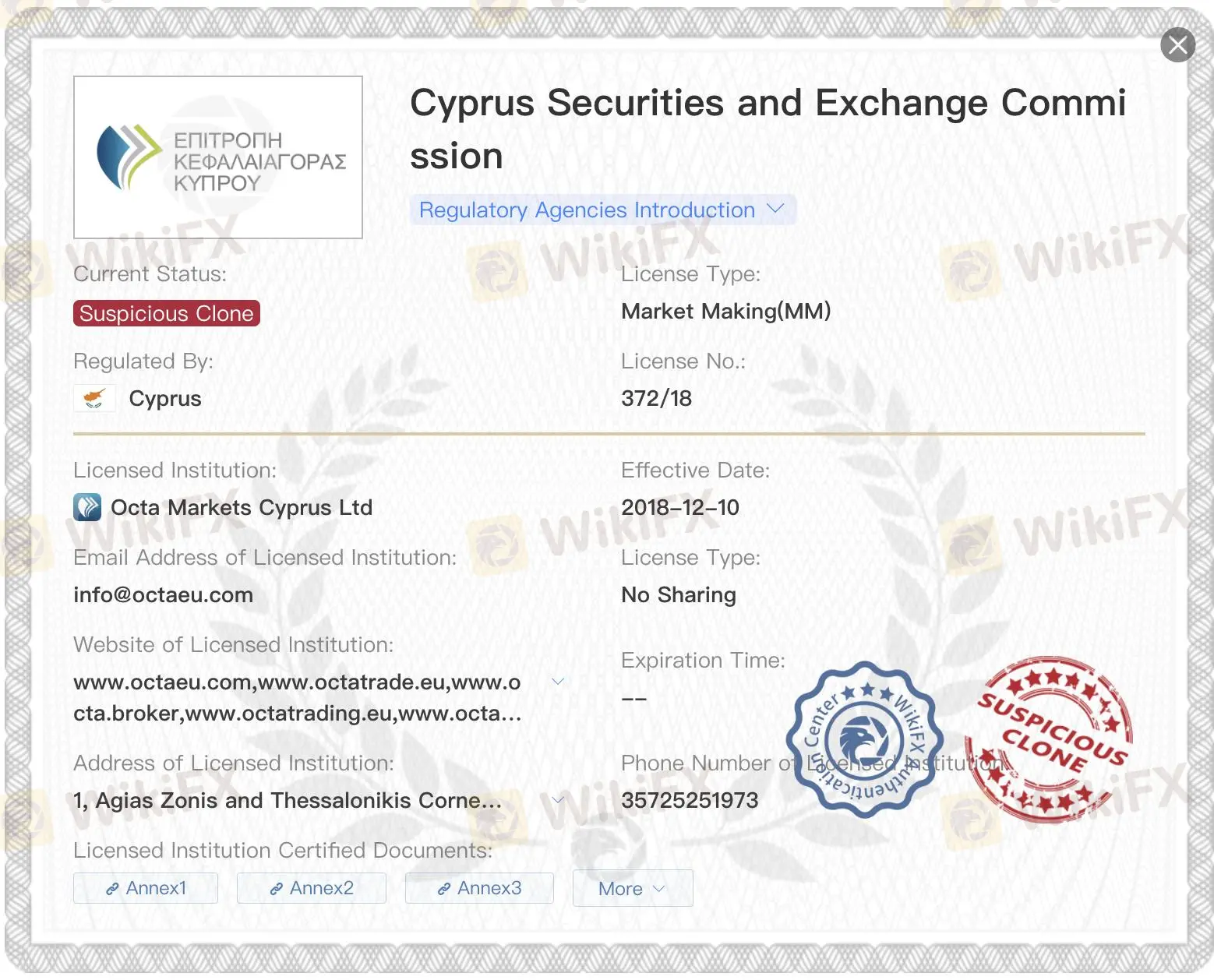Select the Market Making(MM) license type
The image size is (1214, 980).
pyautogui.click(x=726, y=311)
